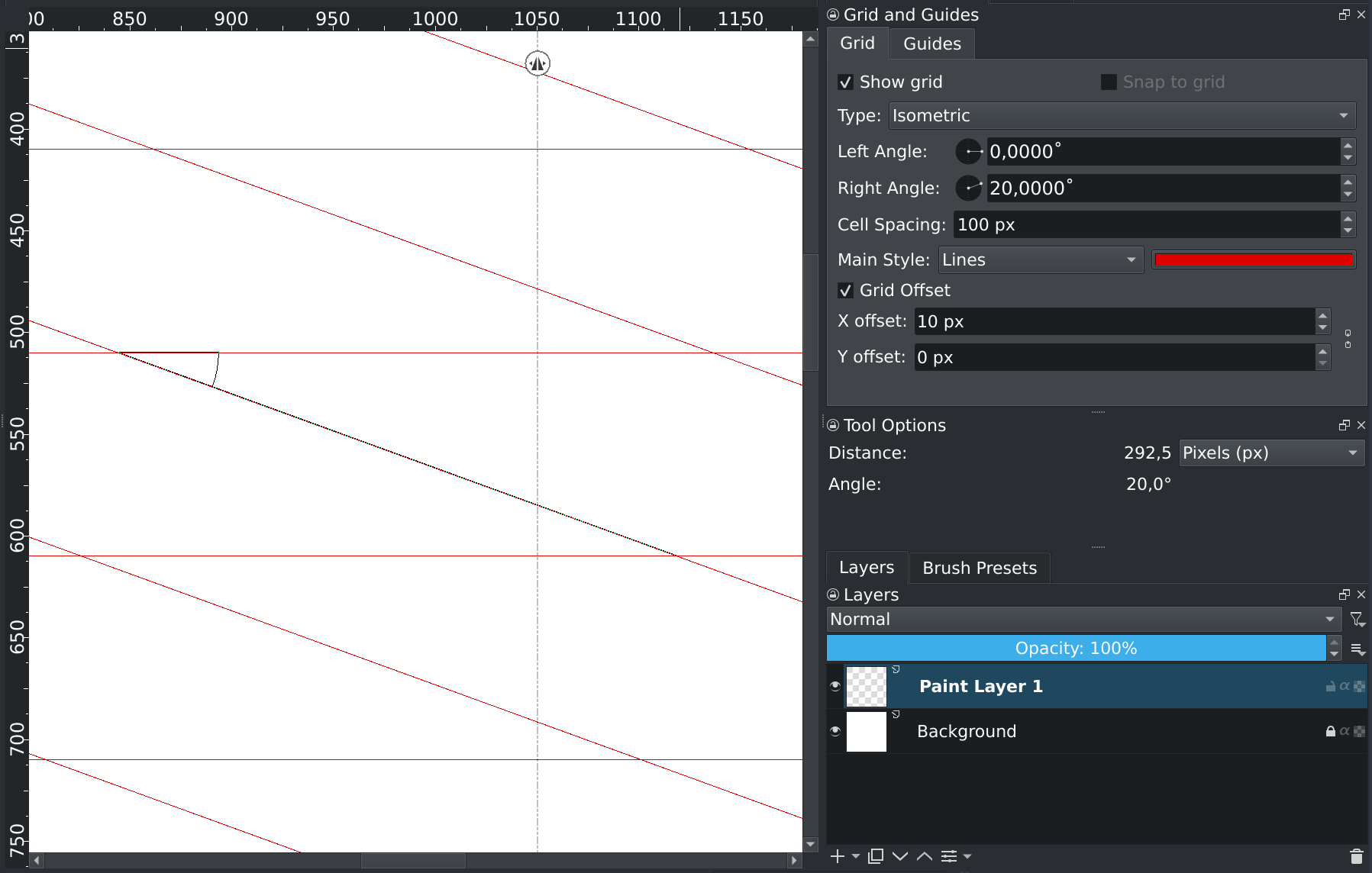Delete the selected layer with trash icon
This screenshot has height=873, width=1372.
(x=1356, y=856)
